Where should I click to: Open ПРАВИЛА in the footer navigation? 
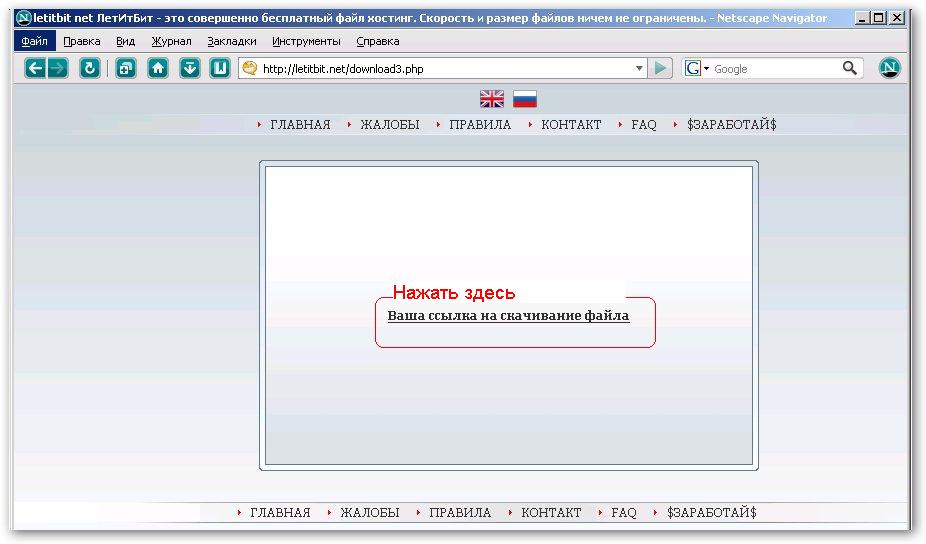(460, 512)
